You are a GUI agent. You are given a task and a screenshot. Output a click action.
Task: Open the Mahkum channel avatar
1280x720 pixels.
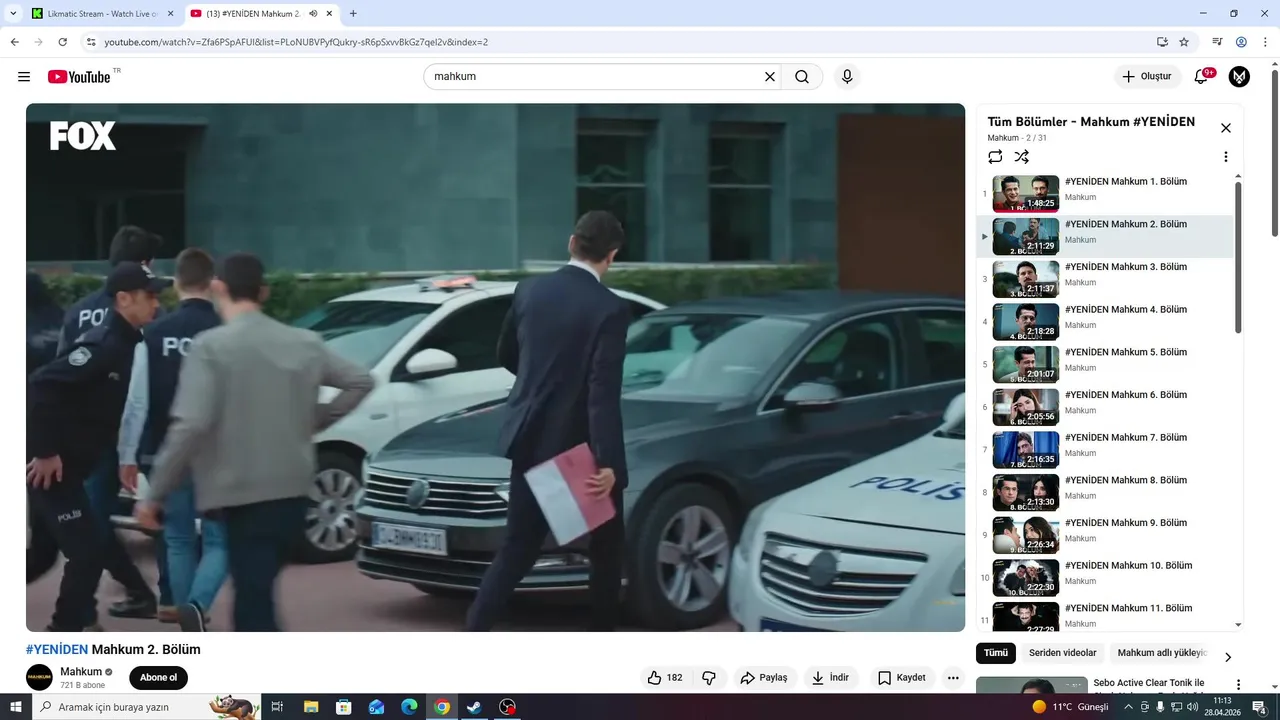[39, 677]
